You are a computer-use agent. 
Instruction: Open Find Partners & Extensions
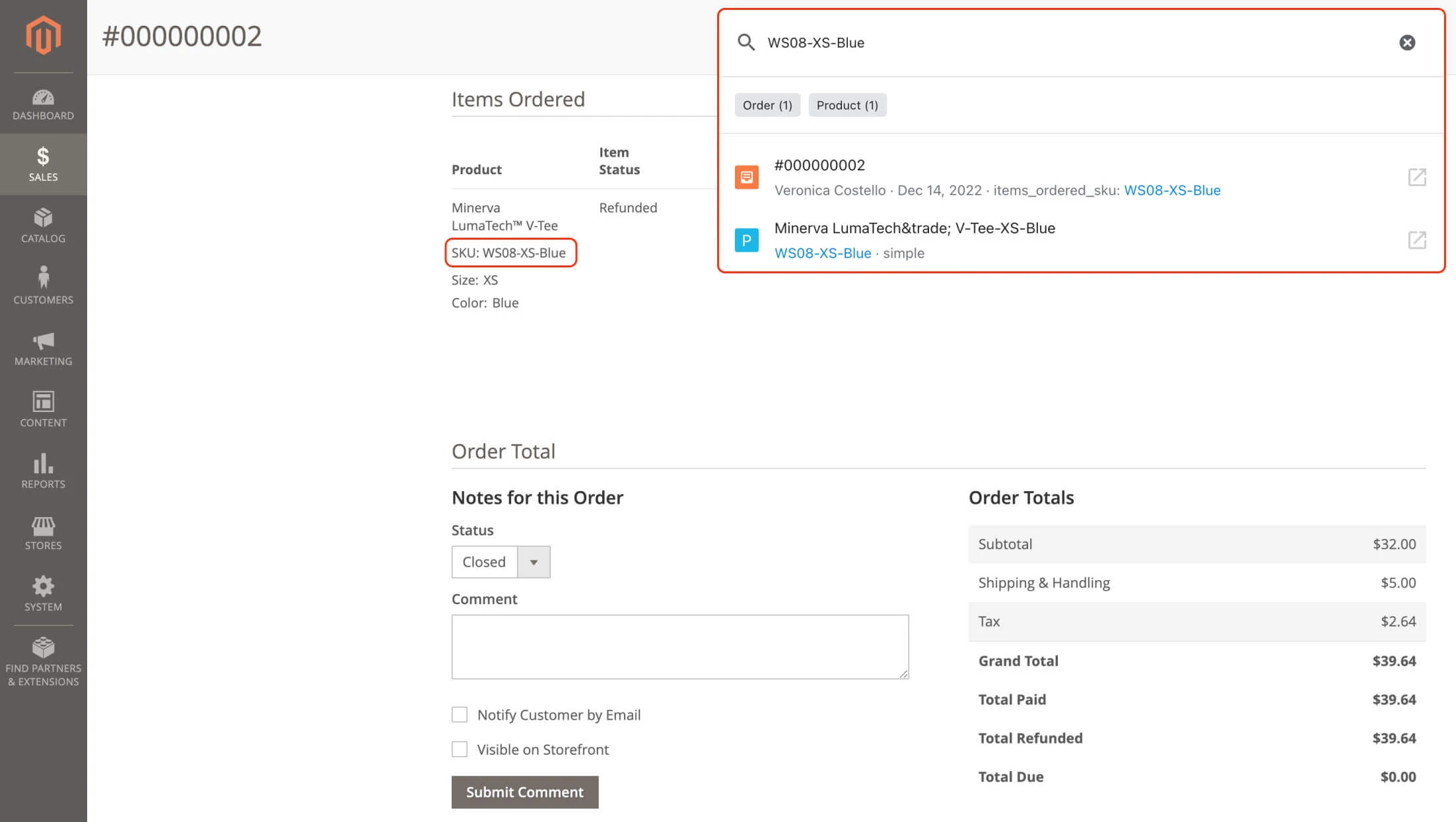click(43, 660)
